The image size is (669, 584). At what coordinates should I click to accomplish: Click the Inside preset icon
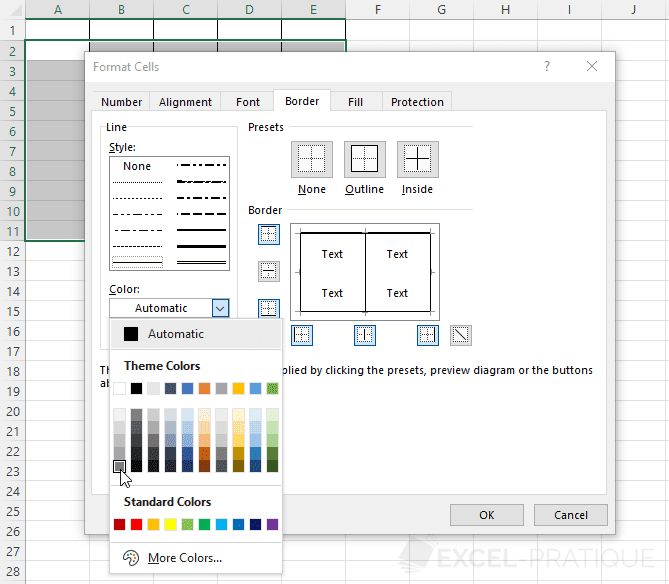click(418, 159)
